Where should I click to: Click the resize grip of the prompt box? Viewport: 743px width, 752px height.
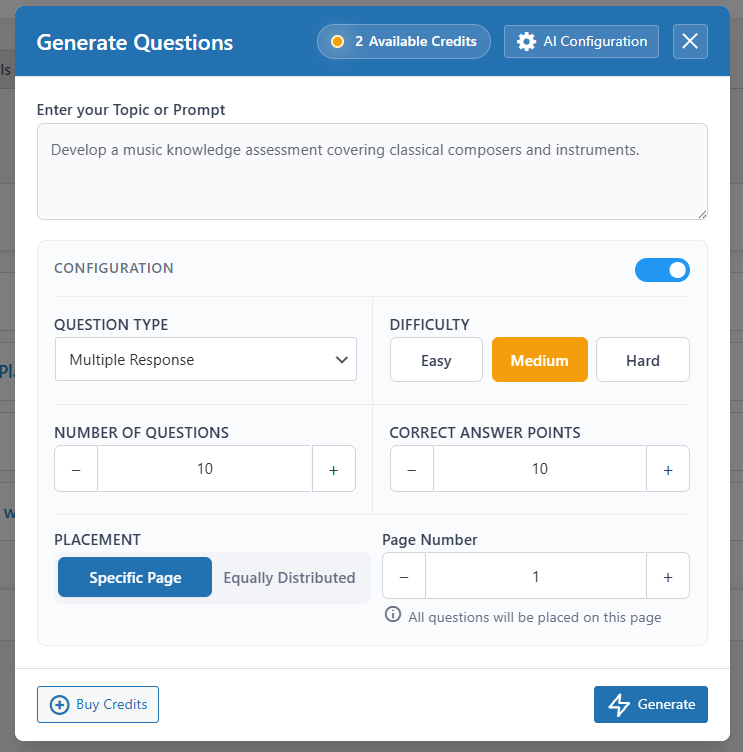point(702,214)
